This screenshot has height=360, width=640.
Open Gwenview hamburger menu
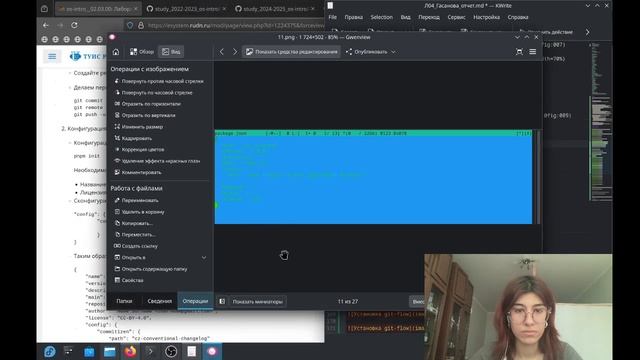(x=533, y=52)
